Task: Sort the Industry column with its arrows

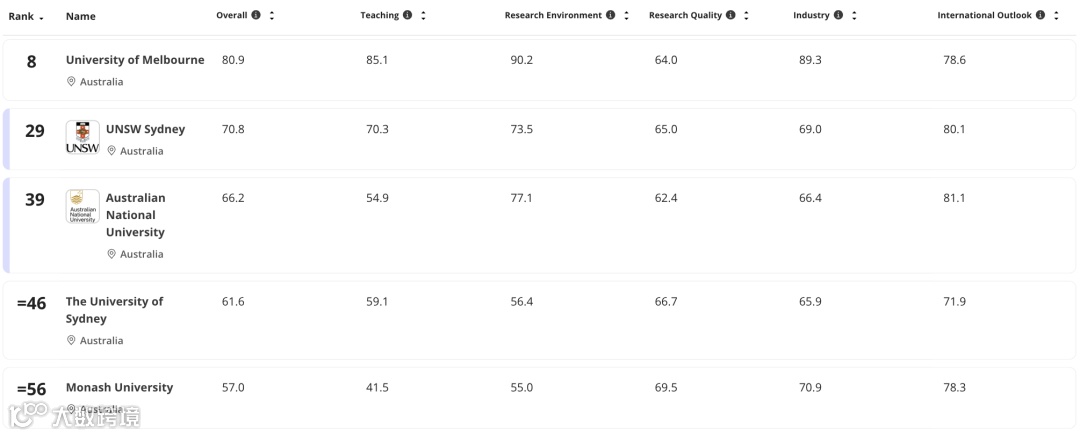Action: click(854, 16)
